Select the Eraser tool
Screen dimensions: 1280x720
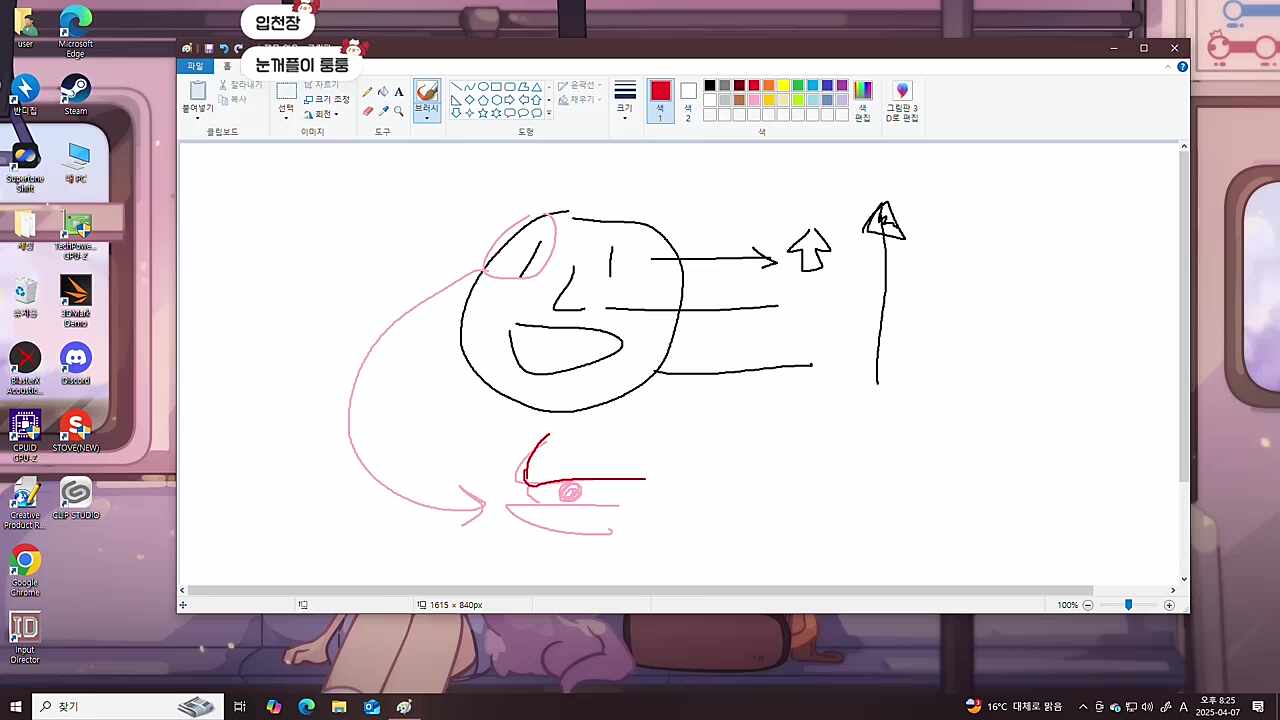[368, 111]
